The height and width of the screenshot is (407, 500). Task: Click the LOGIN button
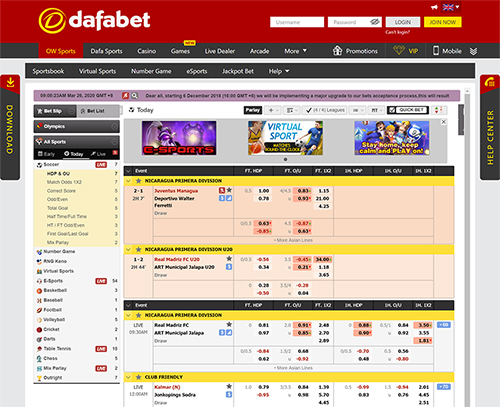point(403,22)
